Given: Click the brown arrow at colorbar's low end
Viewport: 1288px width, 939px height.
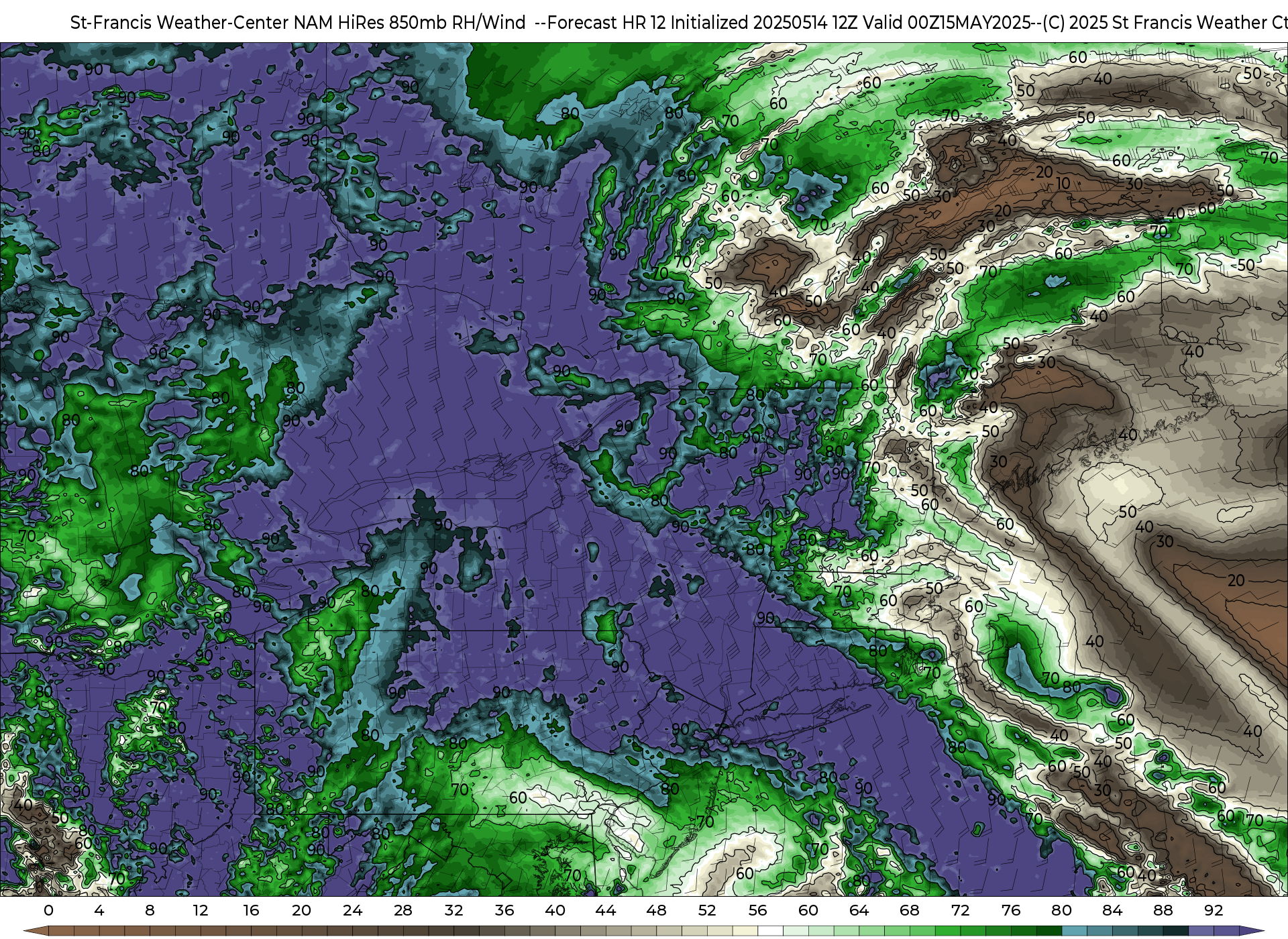Looking at the screenshot, I should (x=36, y=932).
